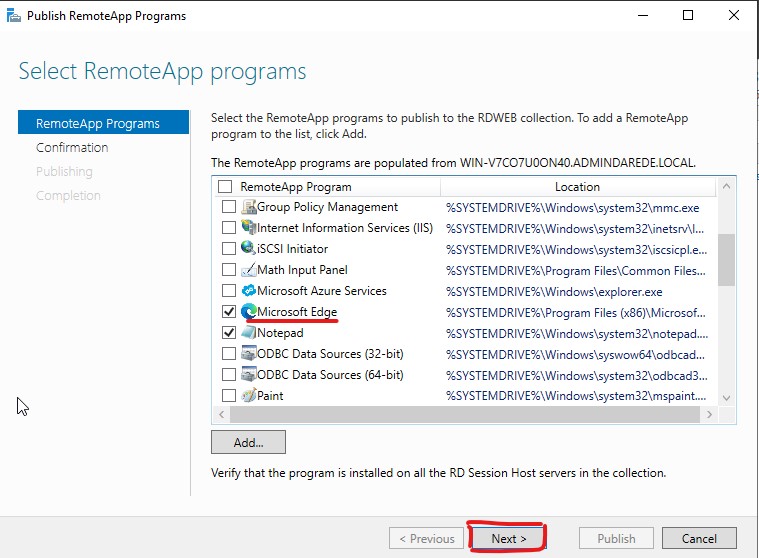Select the Confirmation step in sidebar
This screenshot has height=558, width=759.
tap(72, 148)
